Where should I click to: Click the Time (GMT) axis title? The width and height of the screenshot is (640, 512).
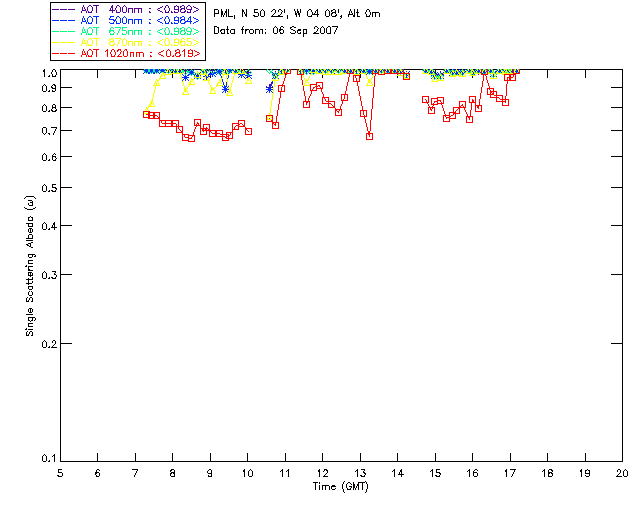coord(340,487)
